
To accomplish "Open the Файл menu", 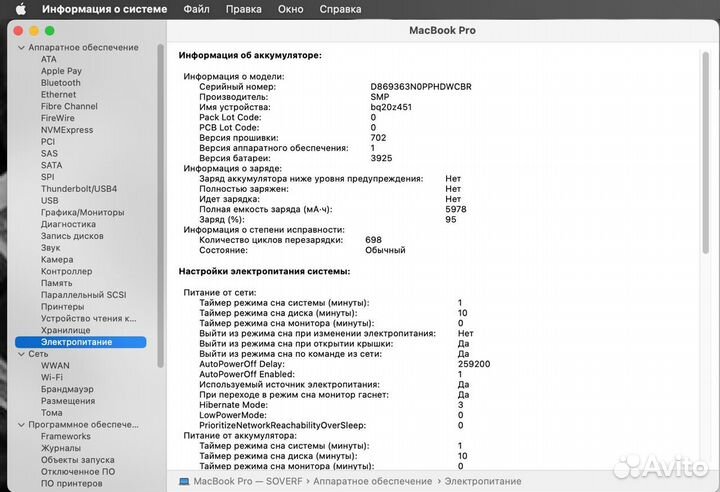I will click(x=197, y=9).
